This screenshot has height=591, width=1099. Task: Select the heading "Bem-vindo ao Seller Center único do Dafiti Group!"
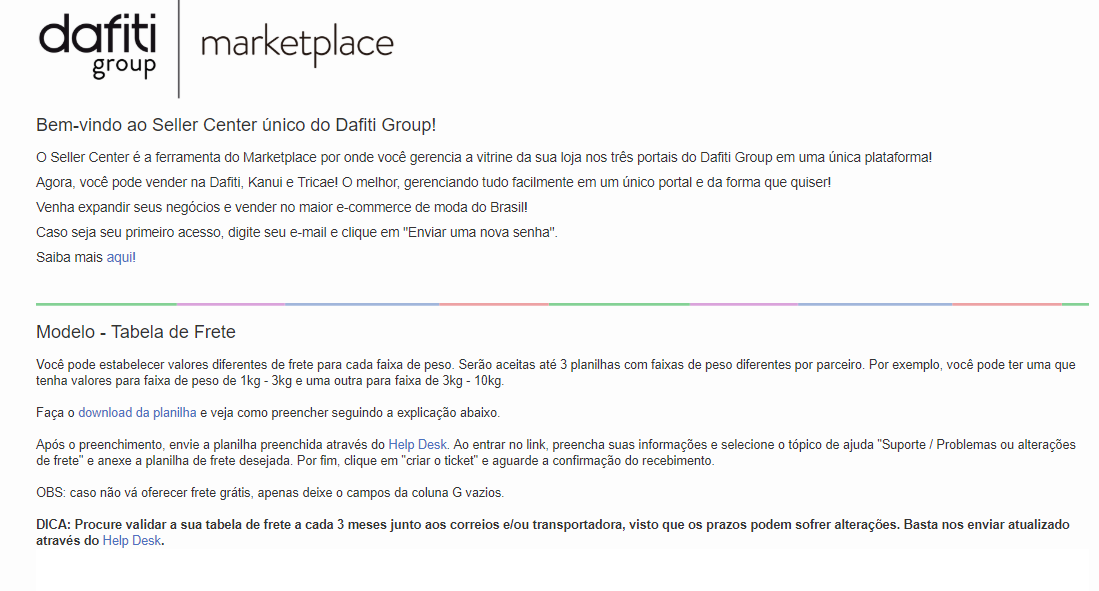(x=236, y=125)
